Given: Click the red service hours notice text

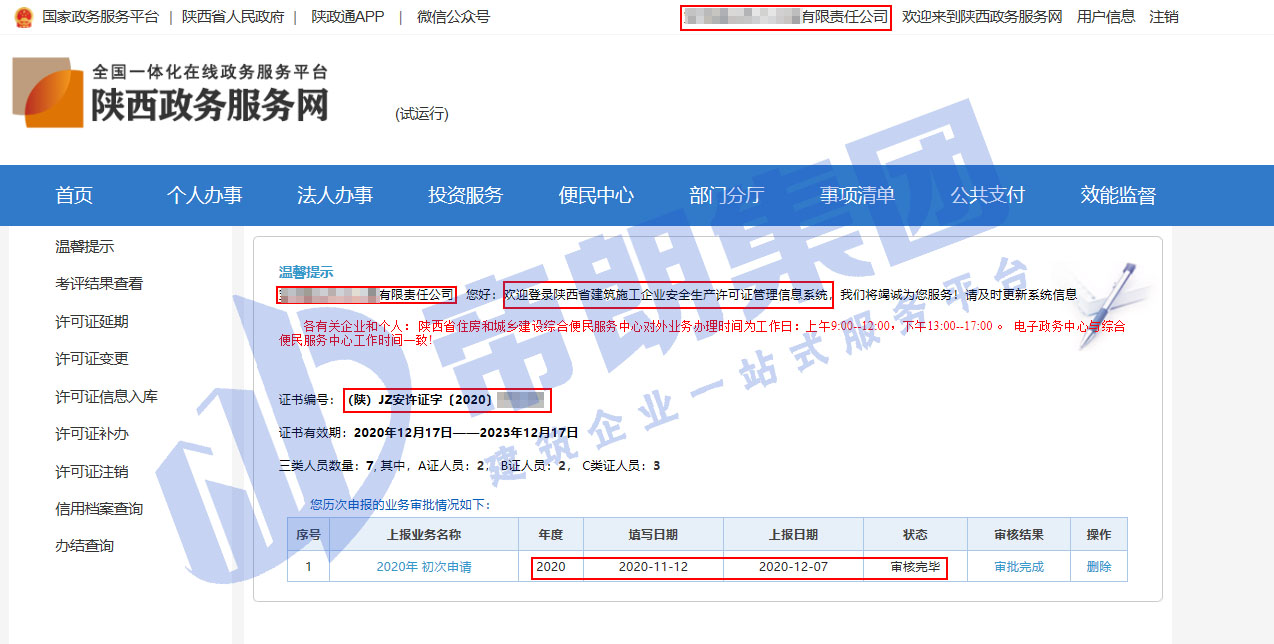Looking at the screenshot, I should (702, 333).
